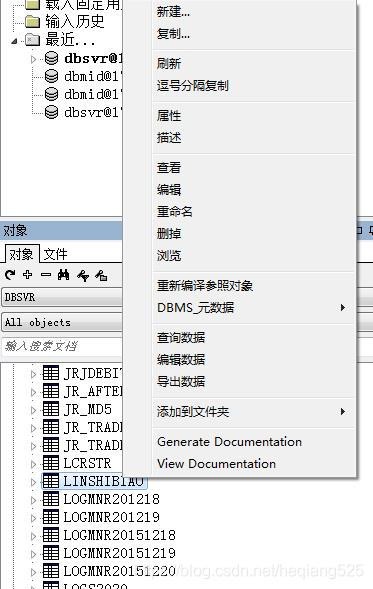Expand the LOGMNR20151218 table node
373x589 pixels.
33,536
